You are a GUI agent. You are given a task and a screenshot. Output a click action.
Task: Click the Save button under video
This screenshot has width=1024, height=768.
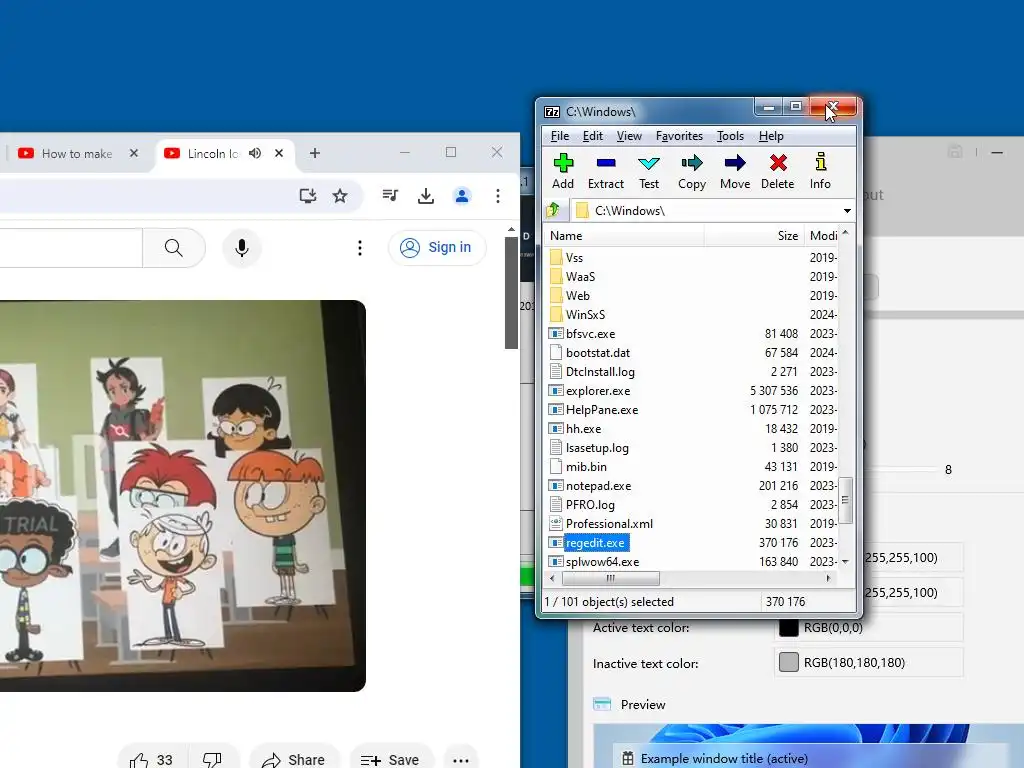coord(390,760)
